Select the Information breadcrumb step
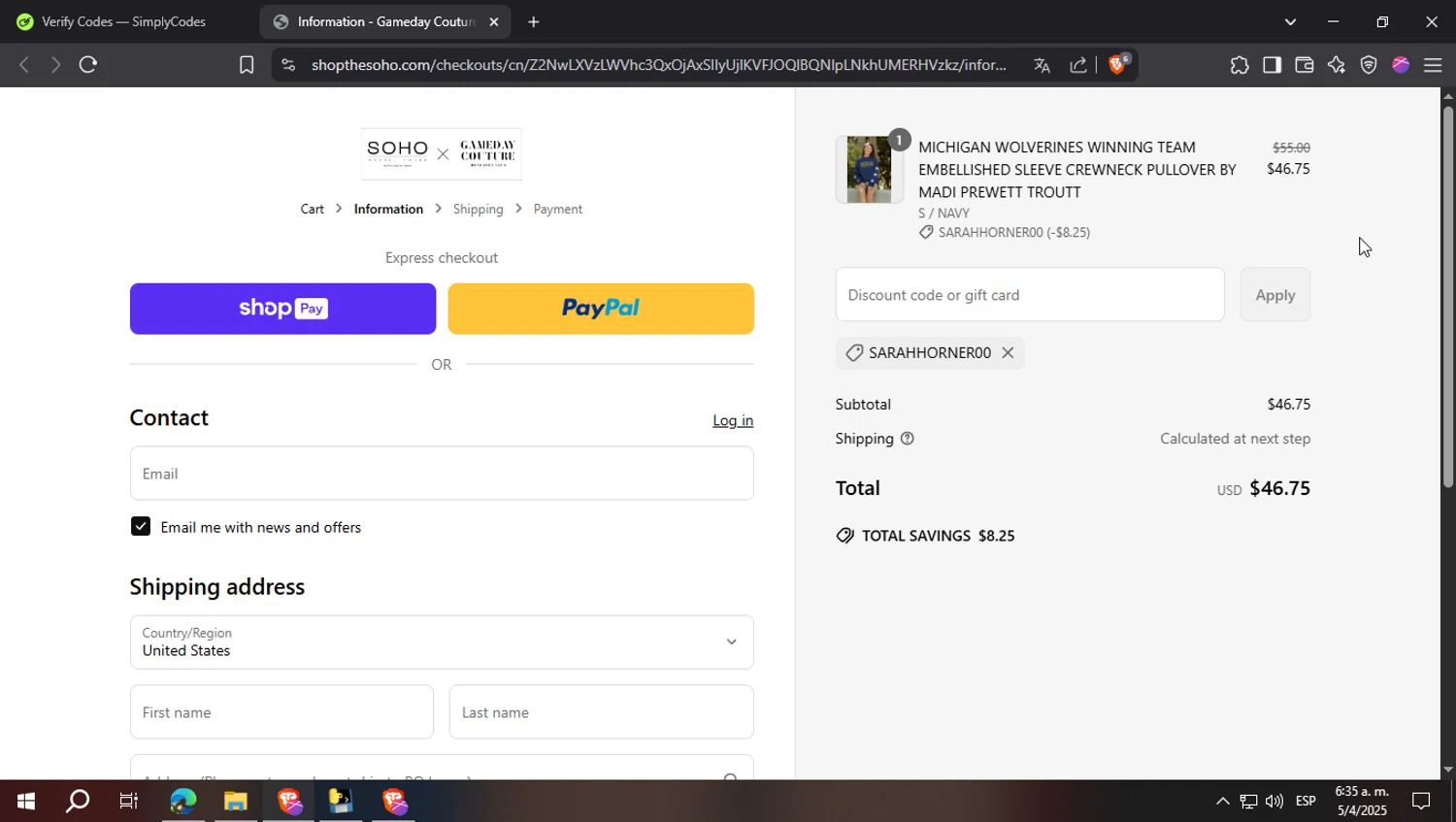Image resolution: width=1456 pixels, height=822 pixels. [388, 209]
